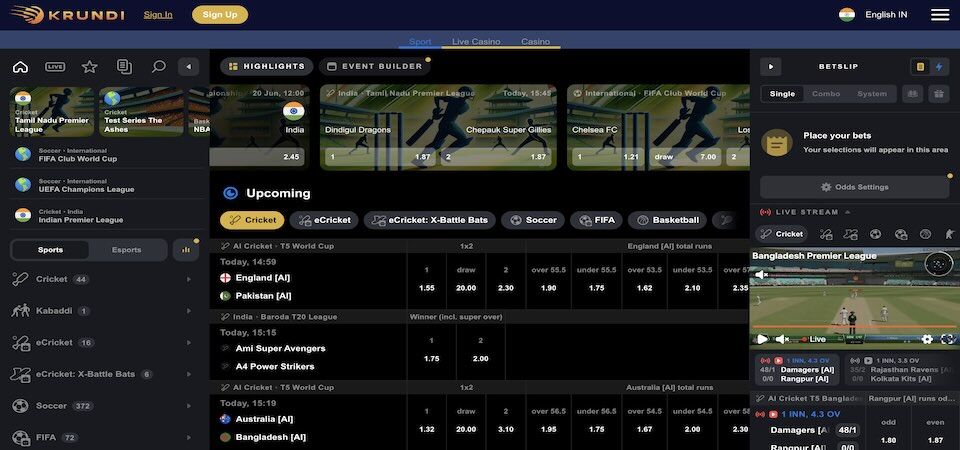This screenshot has height=450, width=960.
Task: Click the India flag language icon
Action: coord(847,15)
